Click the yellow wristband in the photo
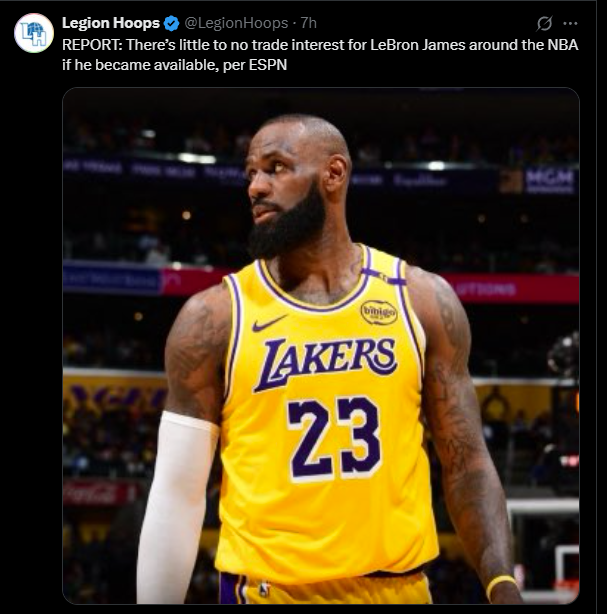Viewport: 607px width, 614px height. pyautogui.click(x=501, y=585)
